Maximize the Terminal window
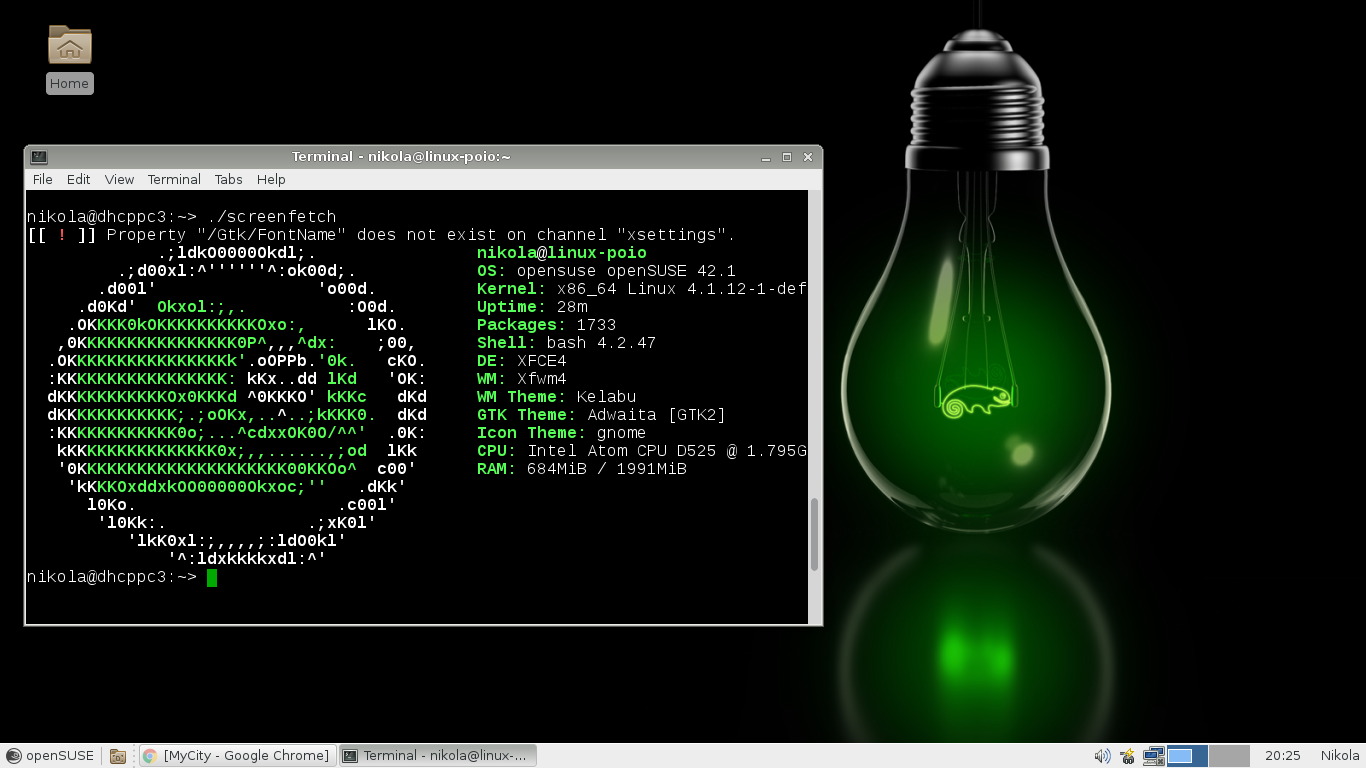The image size is (1366, 768). point(787,157)
